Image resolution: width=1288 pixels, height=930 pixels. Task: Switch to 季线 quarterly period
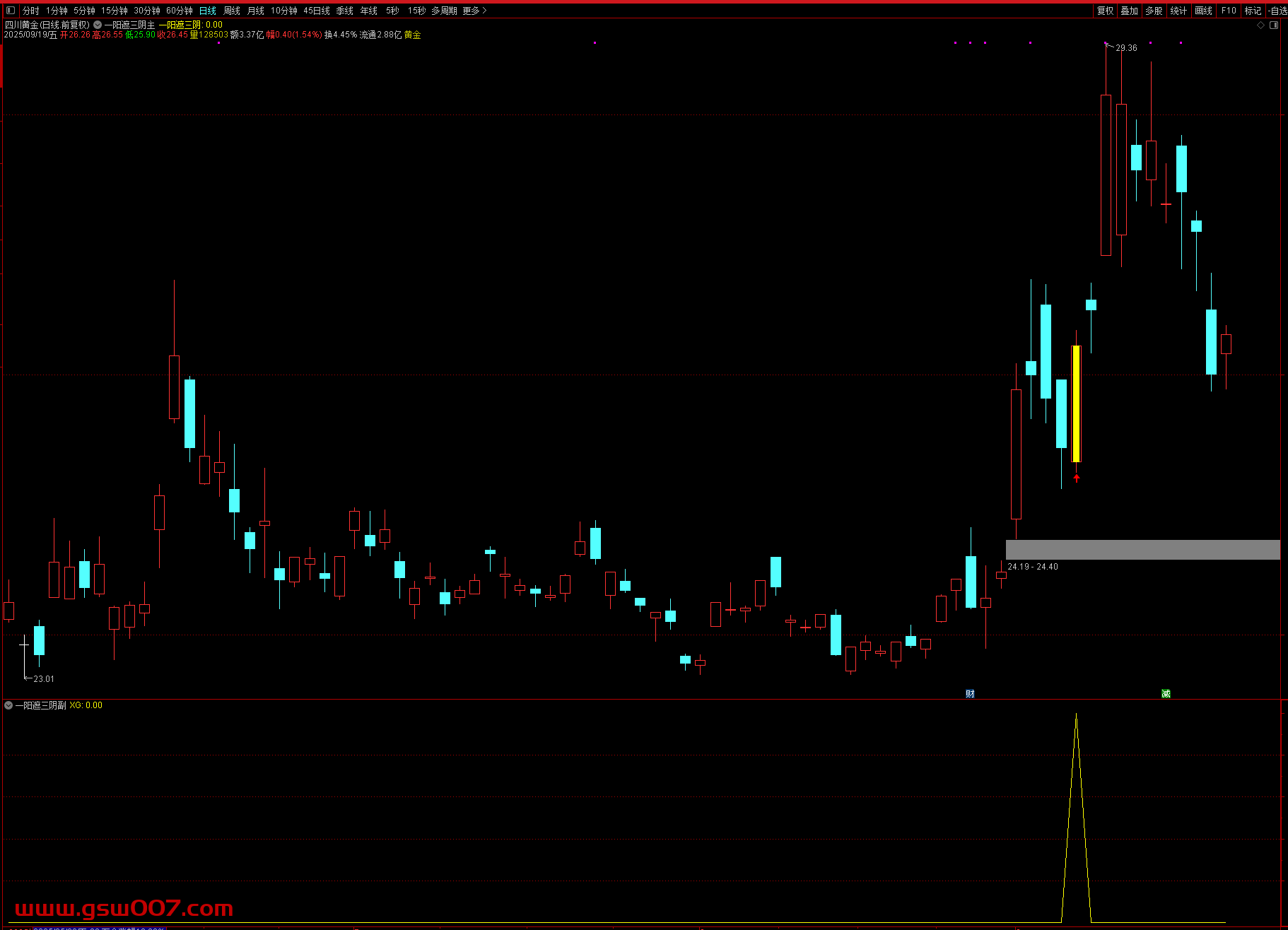345,11
